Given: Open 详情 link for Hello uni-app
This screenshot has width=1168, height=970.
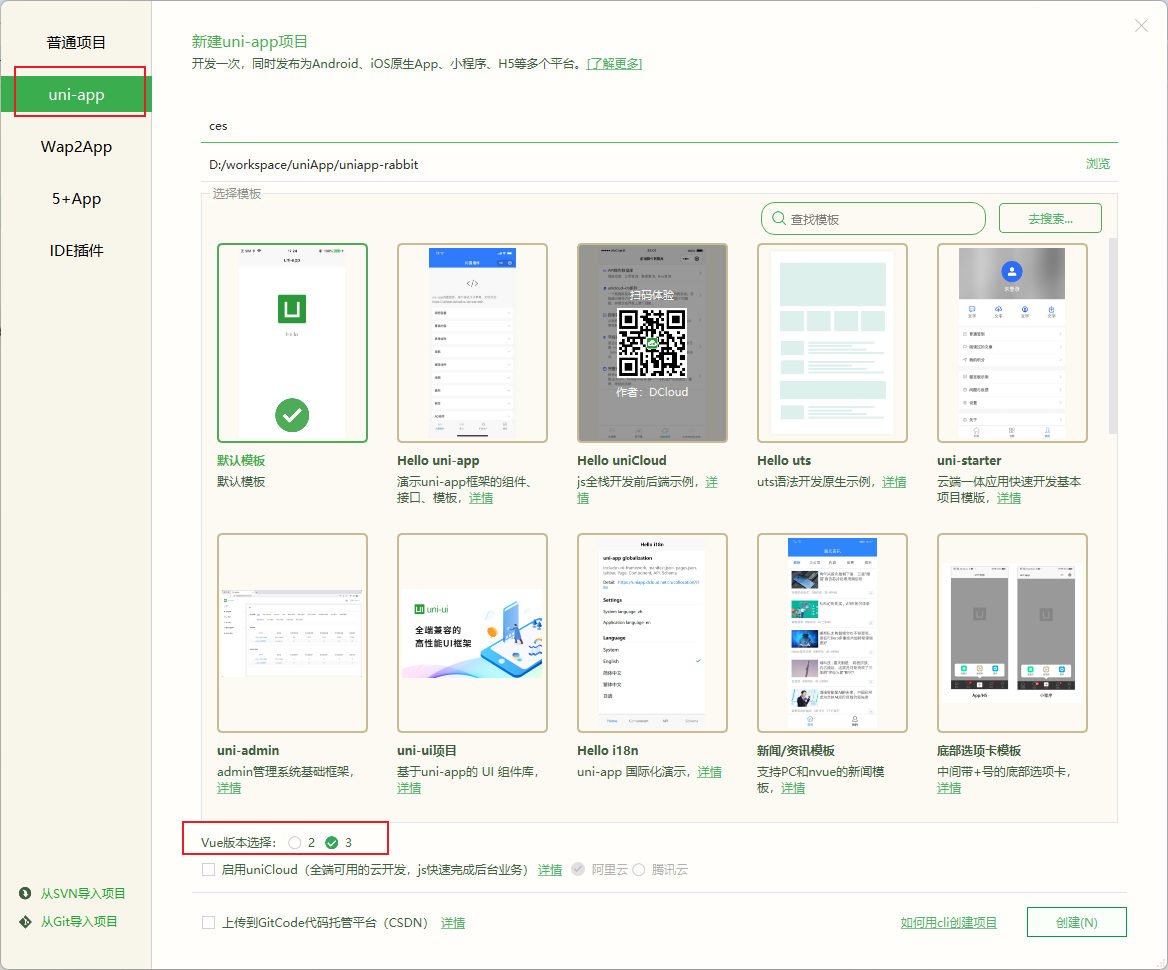Looking at the screenshot, I should pos(480,498).
